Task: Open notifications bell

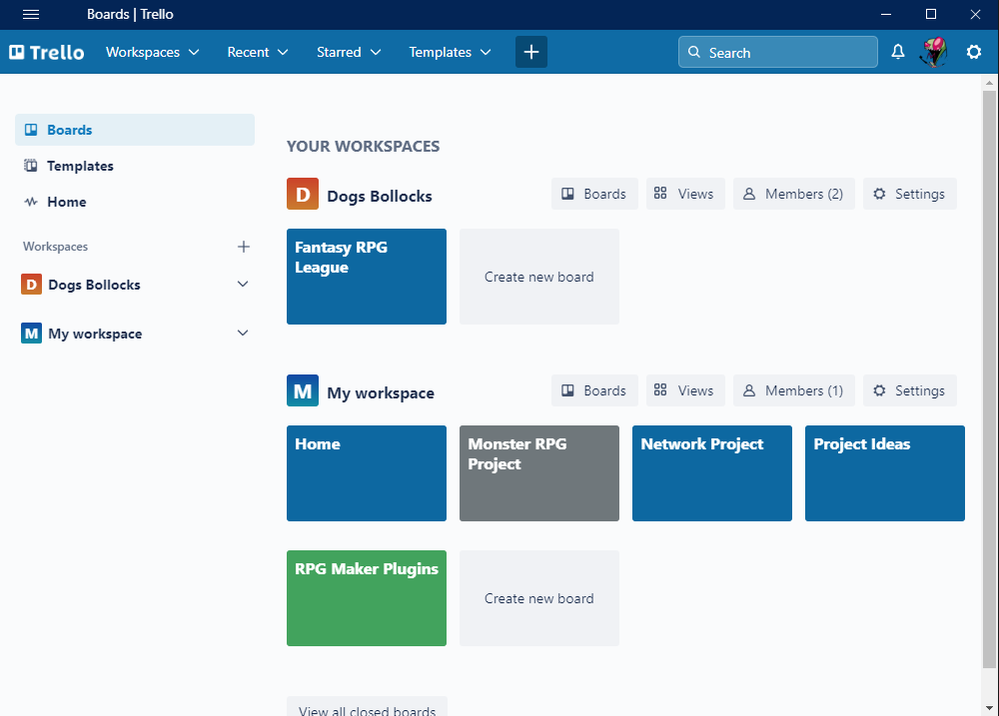Action: (898, 52)
